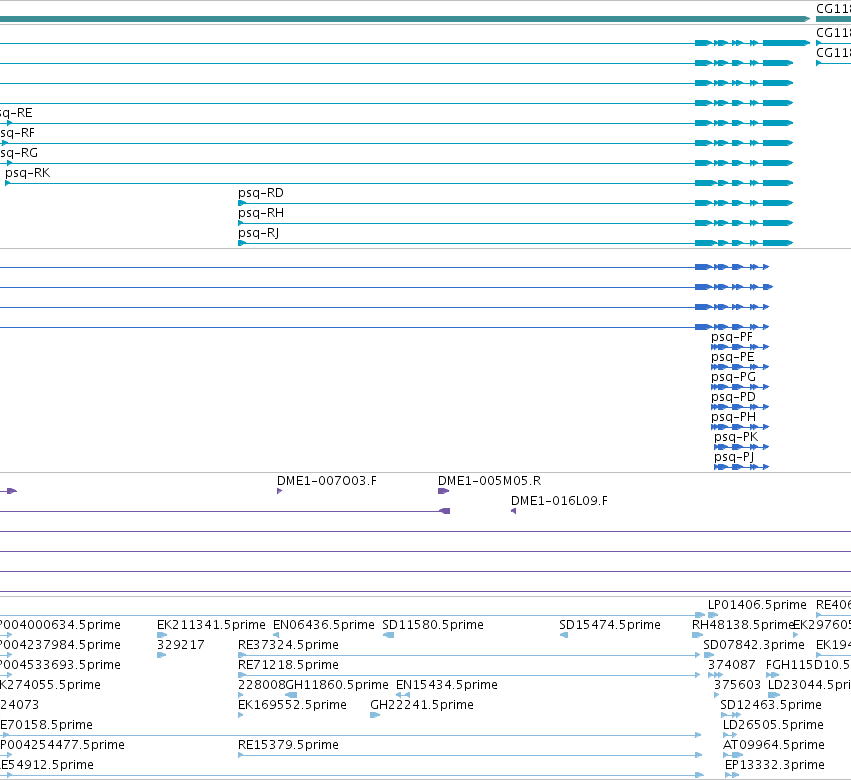Select EST SD07842.3prime
Image resolution: width=851 pixels, height=780 pixels.
754,645
